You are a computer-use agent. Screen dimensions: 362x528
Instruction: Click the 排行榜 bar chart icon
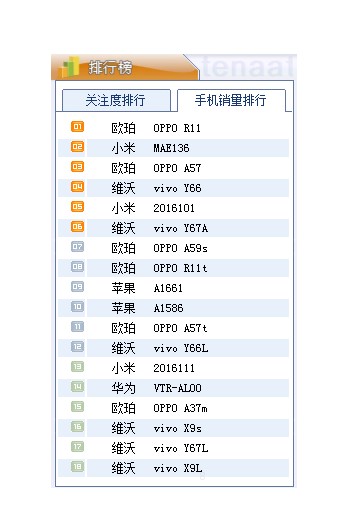(x=69, y=67)
